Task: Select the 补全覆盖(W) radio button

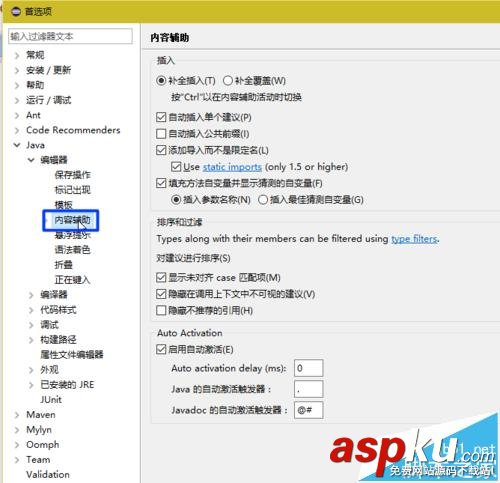Action: coord(228,81)
